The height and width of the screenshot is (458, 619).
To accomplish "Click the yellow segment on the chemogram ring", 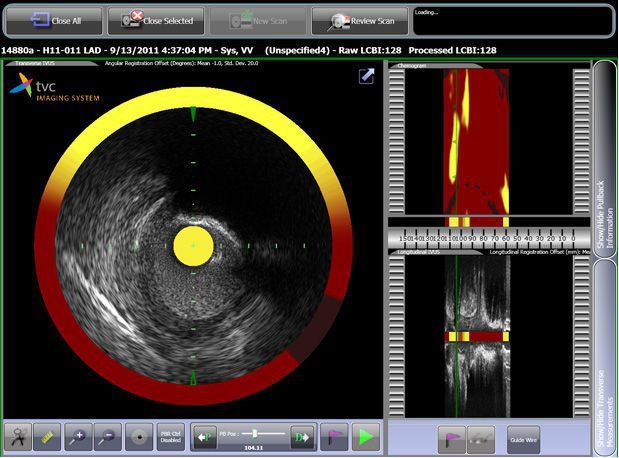I will (193, 97).
